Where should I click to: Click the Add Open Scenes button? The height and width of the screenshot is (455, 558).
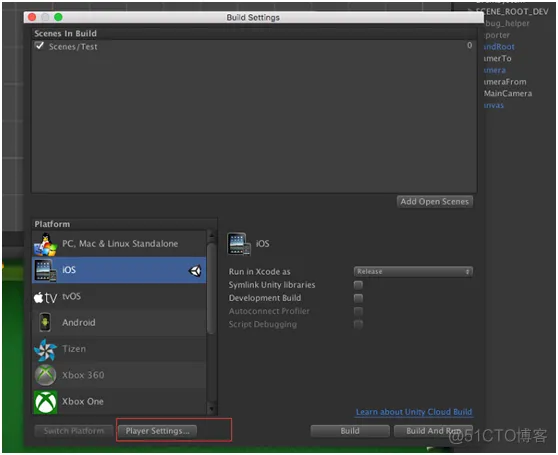(435, 202)
